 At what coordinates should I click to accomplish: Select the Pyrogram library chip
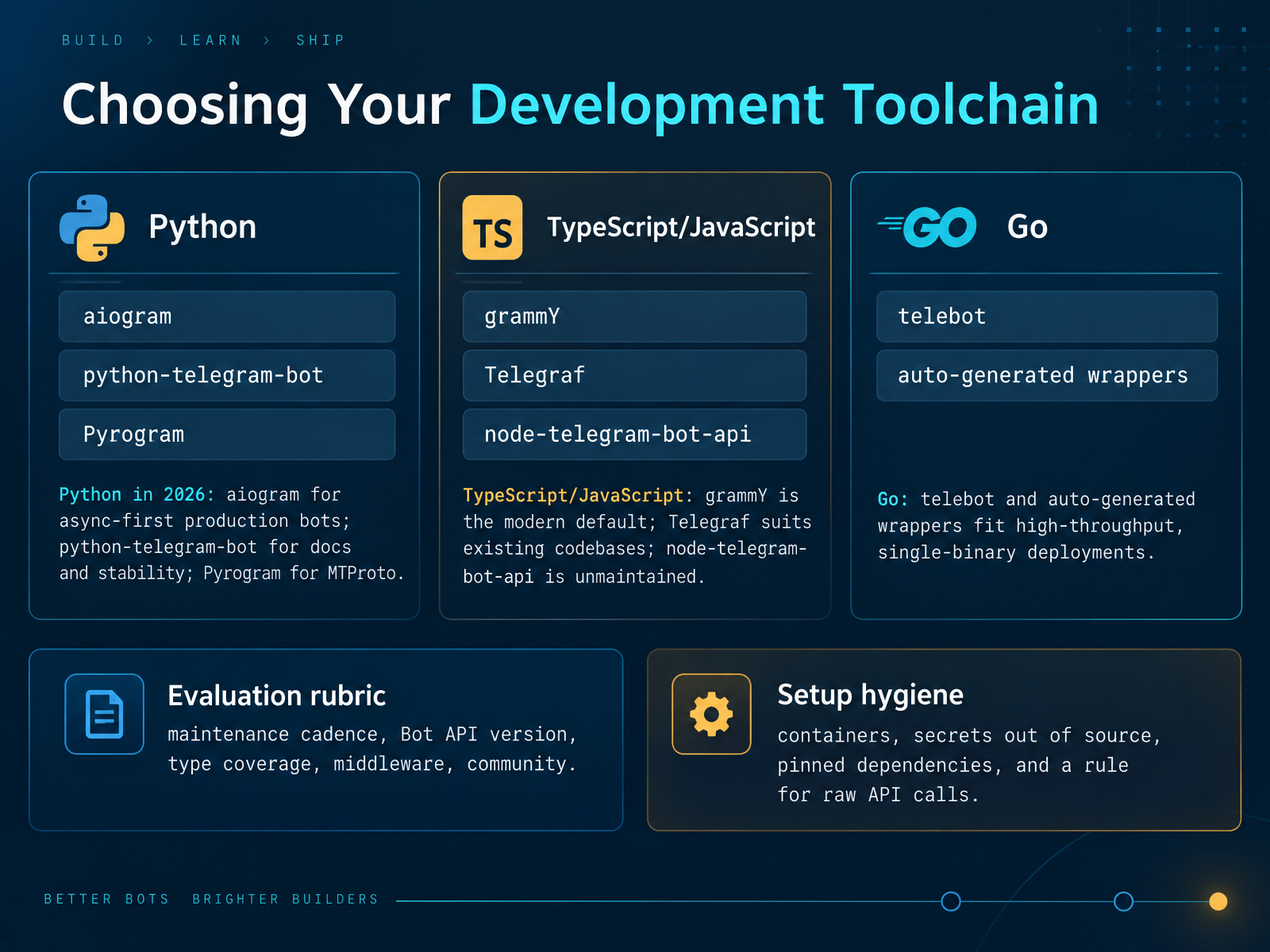[227, 434]
